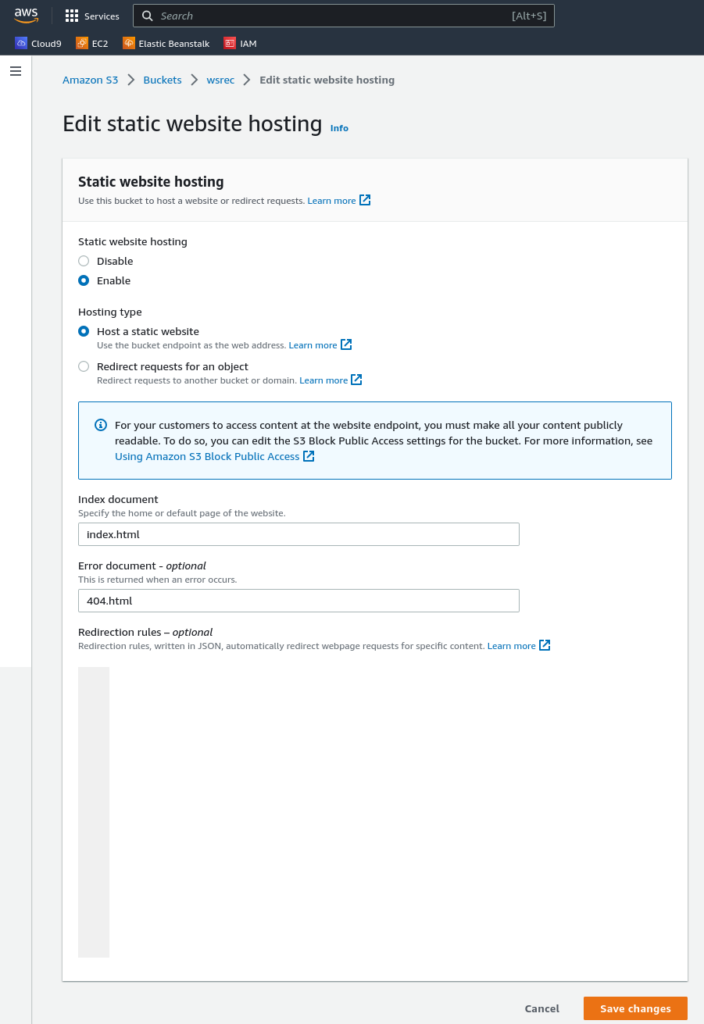Viewport: 704px width, 1024px height.
Task: Select the Enable static hosting radio
Action: [x=84, y=281]
